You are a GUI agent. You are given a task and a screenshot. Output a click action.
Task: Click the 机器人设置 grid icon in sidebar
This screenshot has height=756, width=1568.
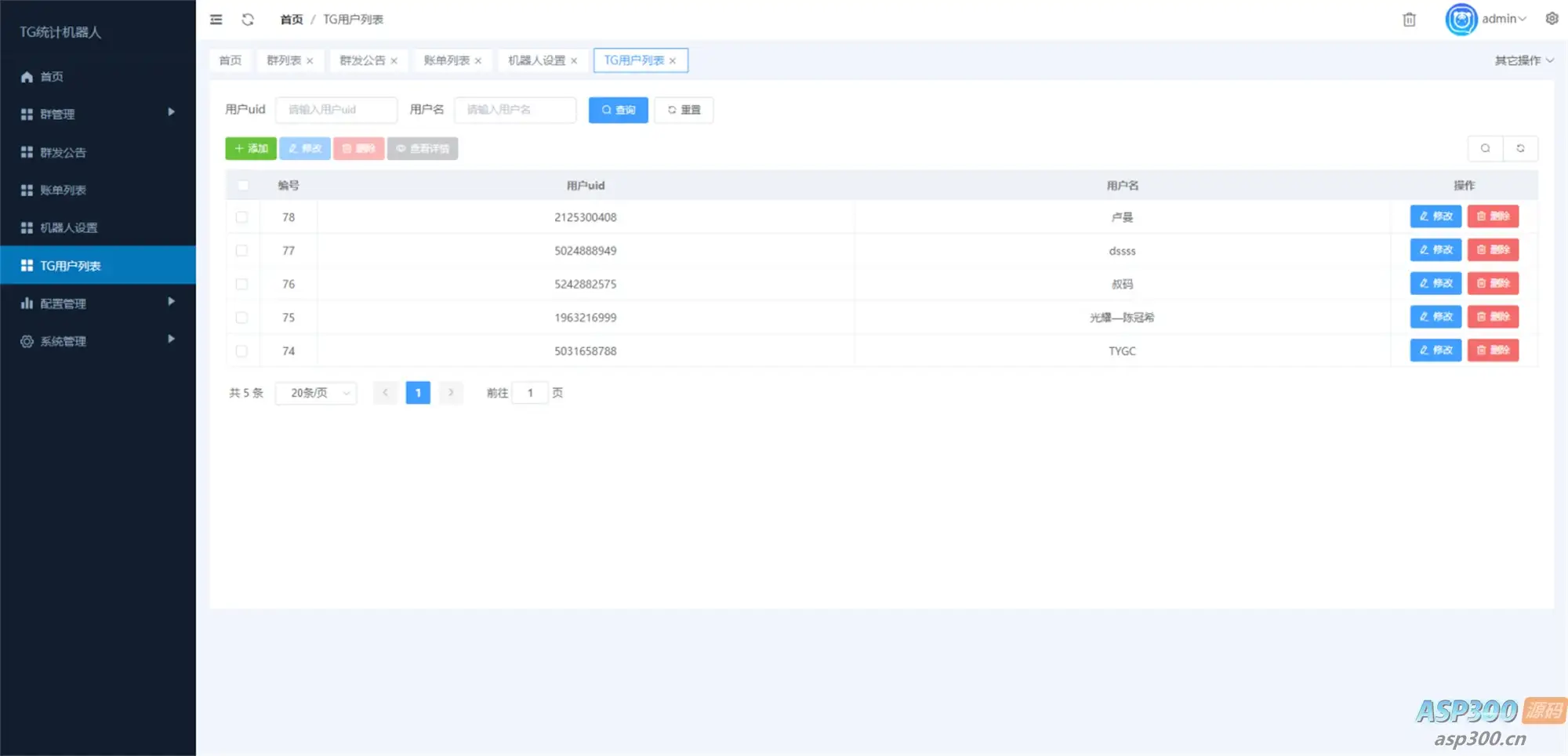pos(27,227)
